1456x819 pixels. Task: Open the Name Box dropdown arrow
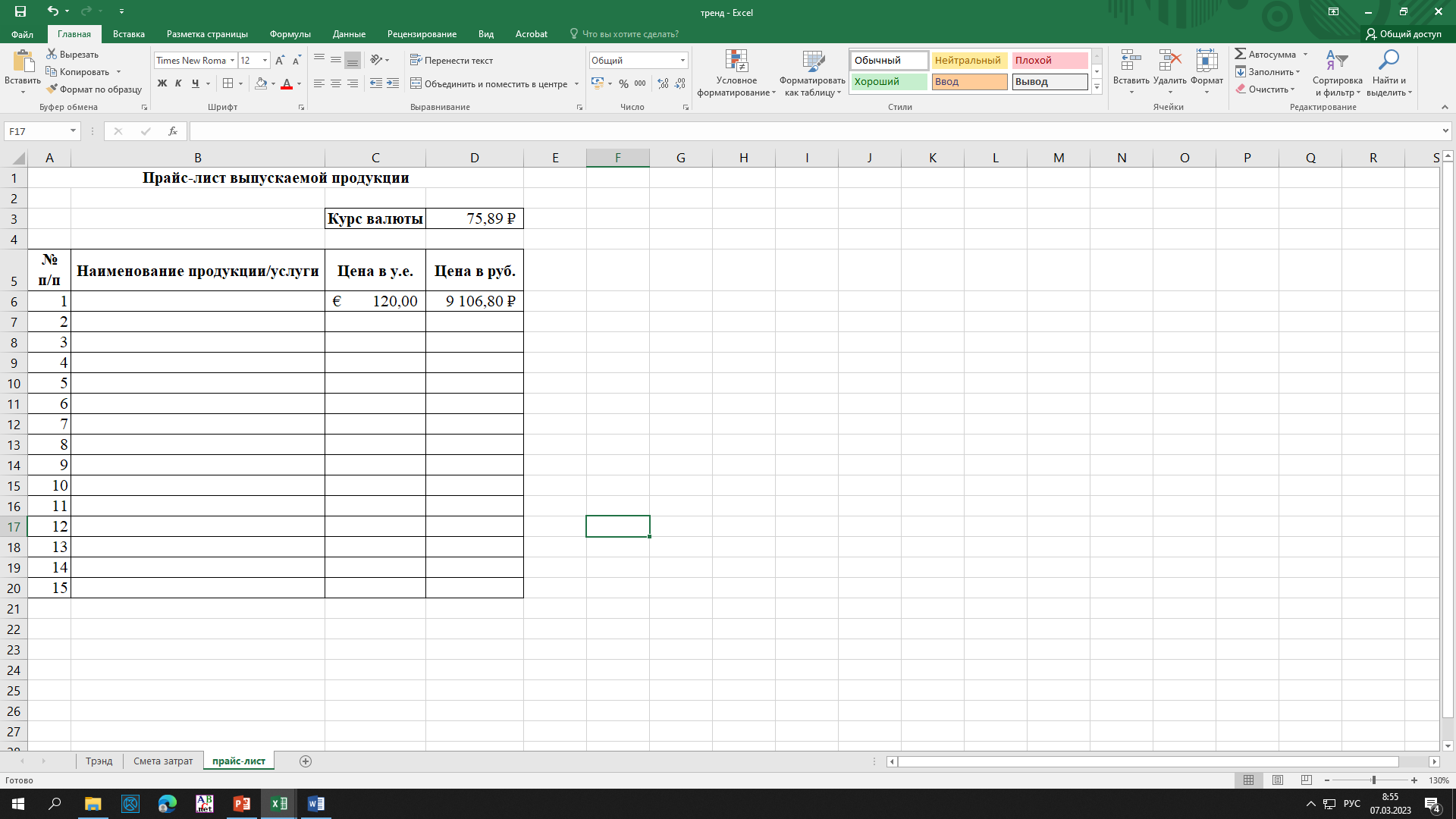click(x=73, y=131)
